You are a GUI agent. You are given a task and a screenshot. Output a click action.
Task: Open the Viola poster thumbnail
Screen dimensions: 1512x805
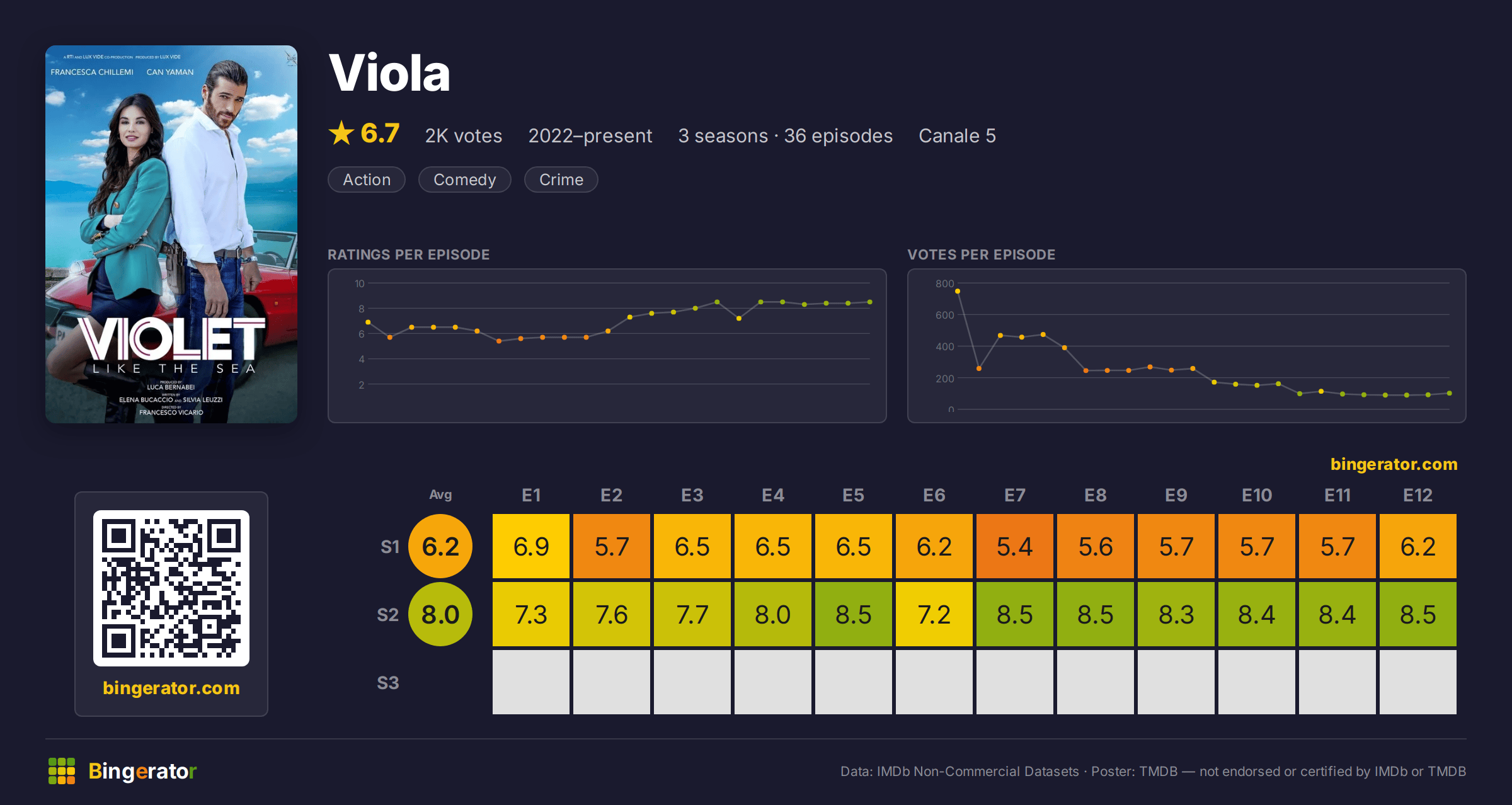[x=171, y=234]
